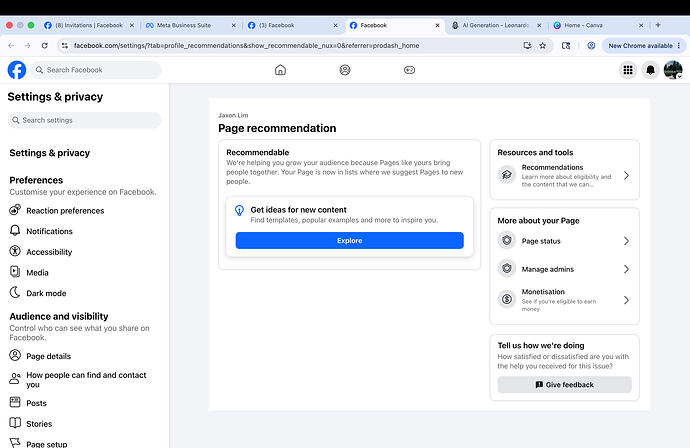Screen dimensions: 690x448
Task: Expand the Page status chevron arrow
Action: click(x=626, y=241)
